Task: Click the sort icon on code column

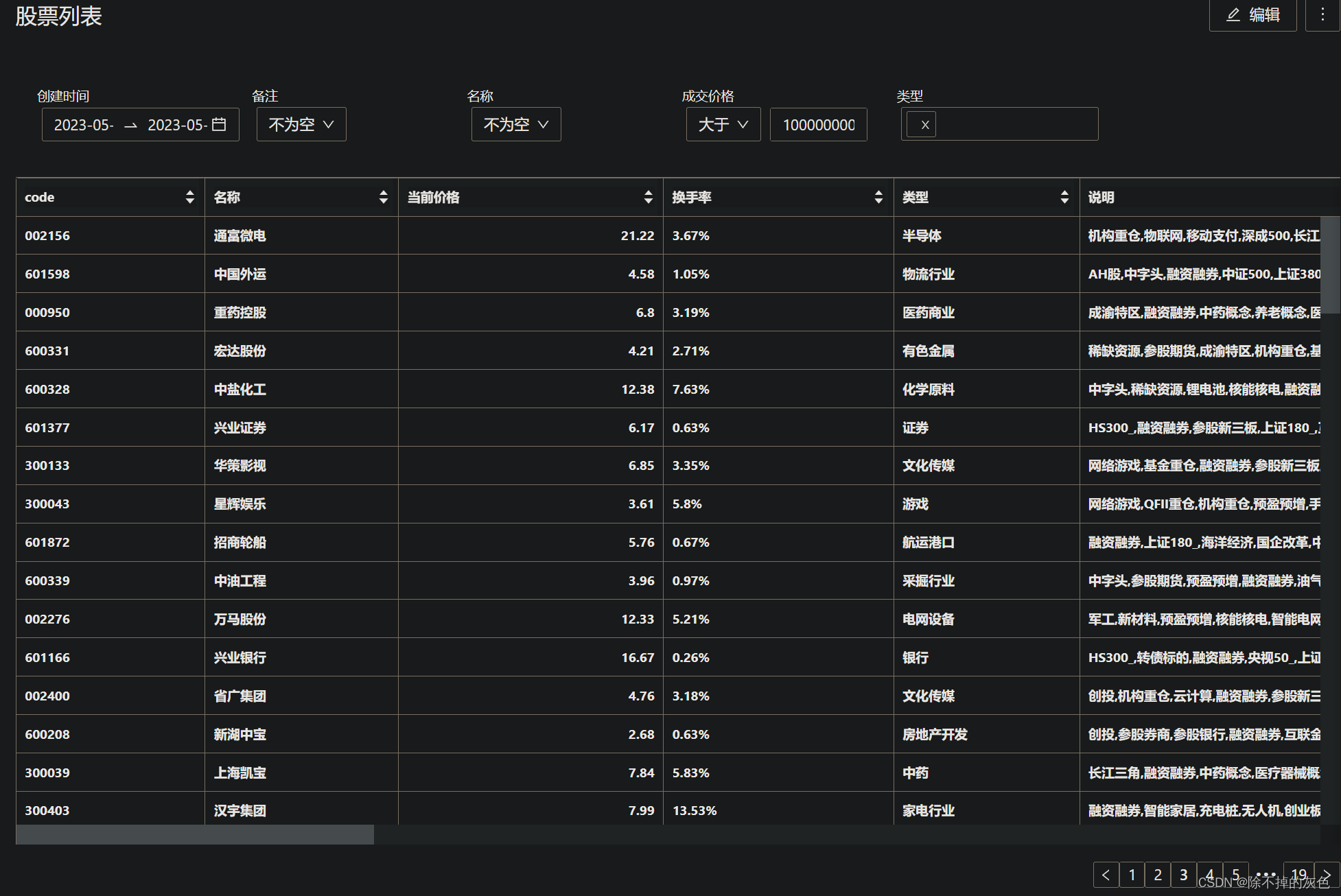Action: [189, 198]
